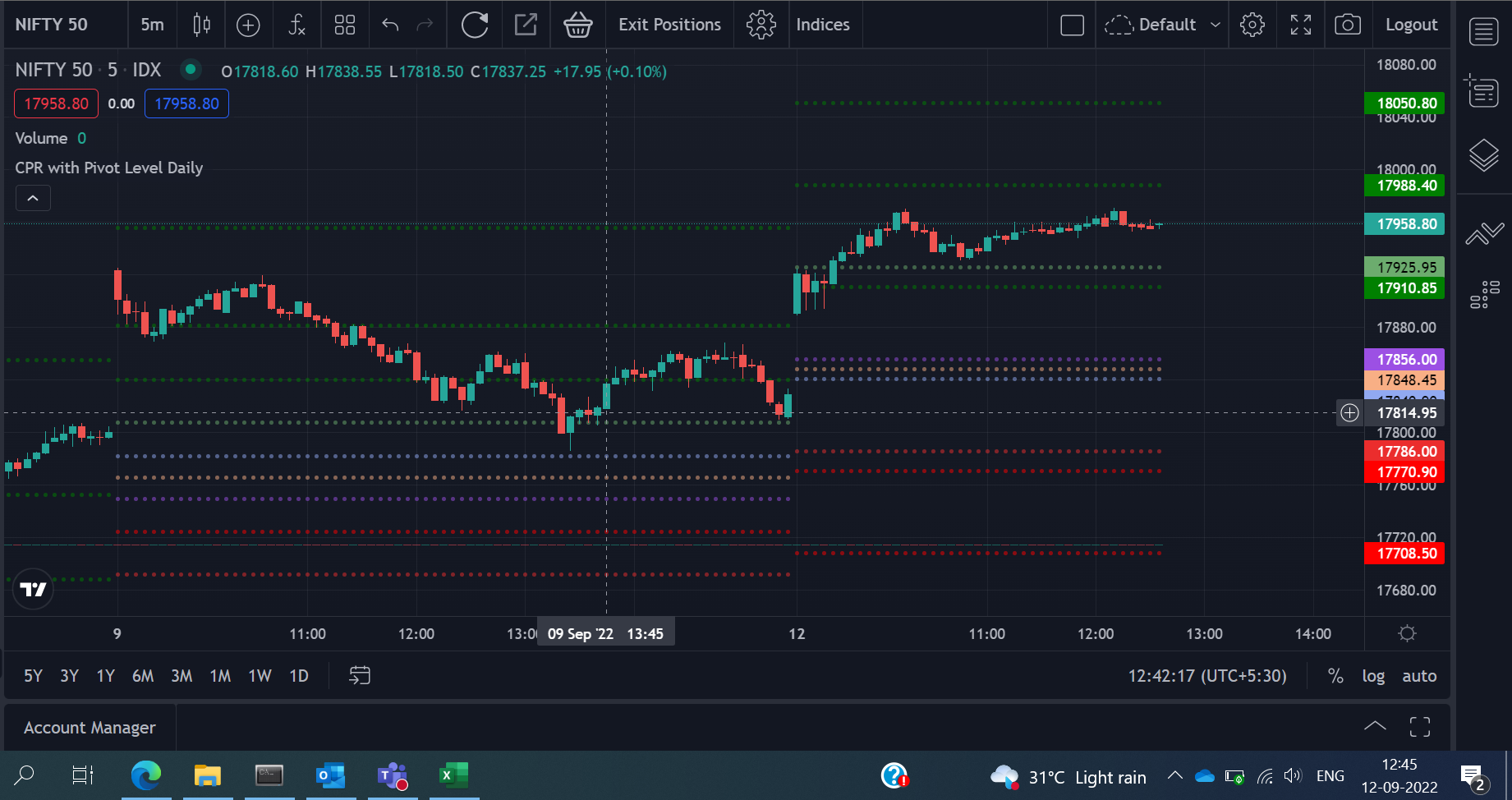This screenshot has width=1512, height=800.
Task: Open Microsoft Edge from the taskbar
Action: 146,775
